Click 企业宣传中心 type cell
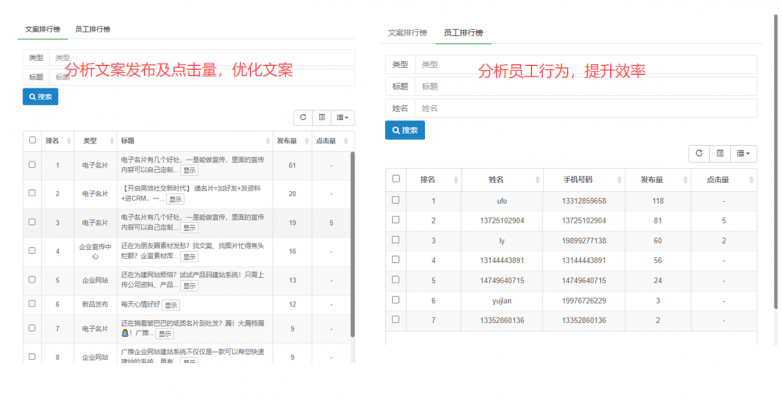The width and height of the screenshot is (782, 400). pos(95,251)
